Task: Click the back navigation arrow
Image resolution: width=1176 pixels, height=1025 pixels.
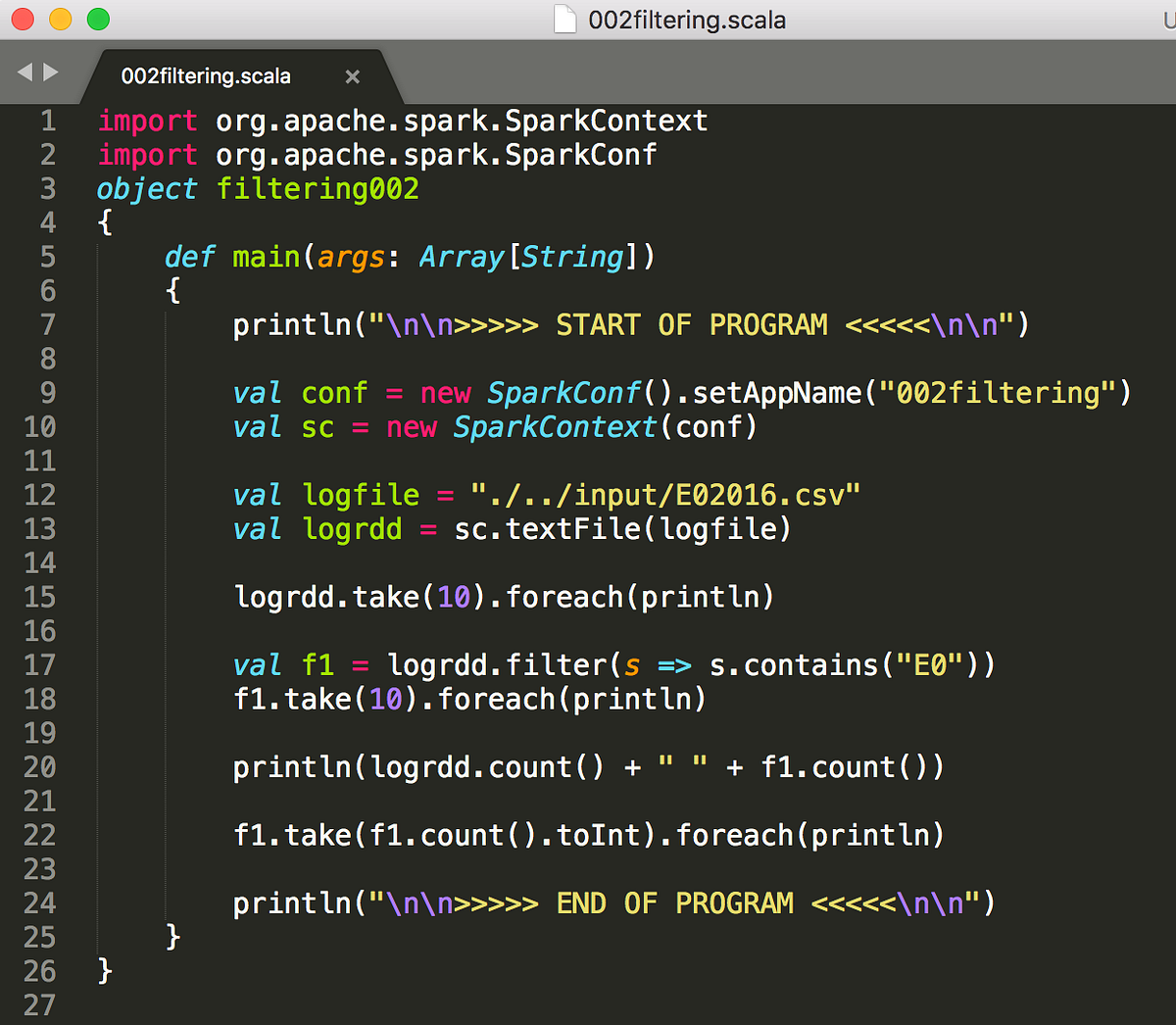Action: coord(24,71)
